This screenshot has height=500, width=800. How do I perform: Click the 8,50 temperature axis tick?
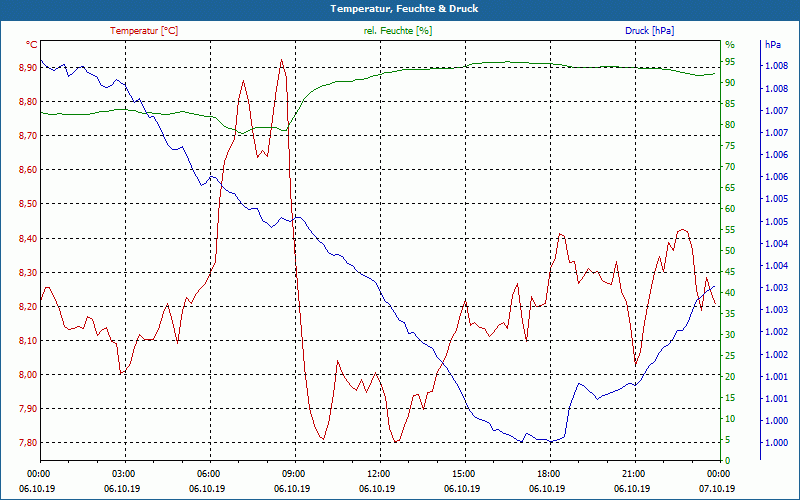28,204
